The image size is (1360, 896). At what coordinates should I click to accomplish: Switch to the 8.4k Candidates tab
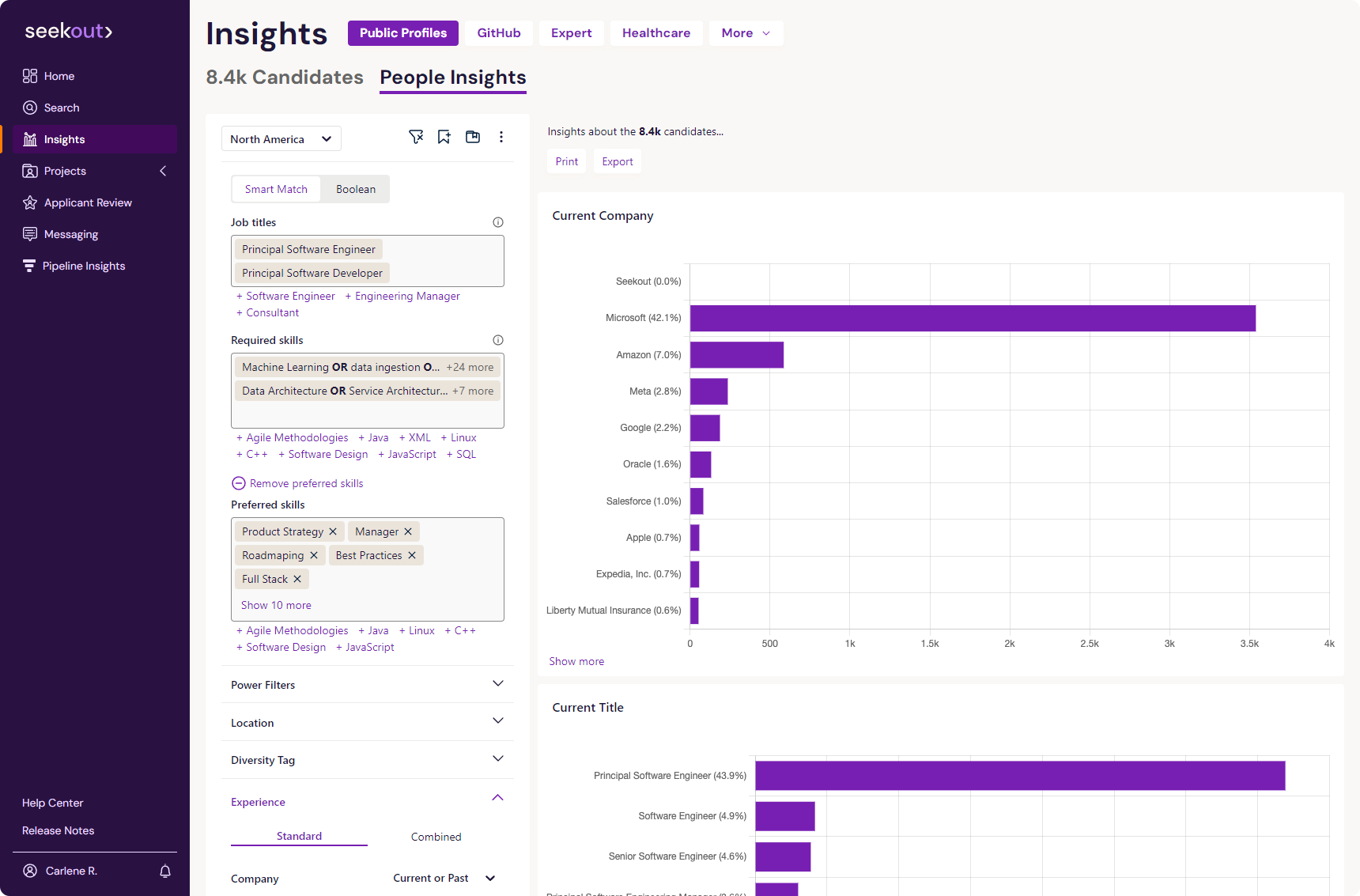tap(285, 78)
